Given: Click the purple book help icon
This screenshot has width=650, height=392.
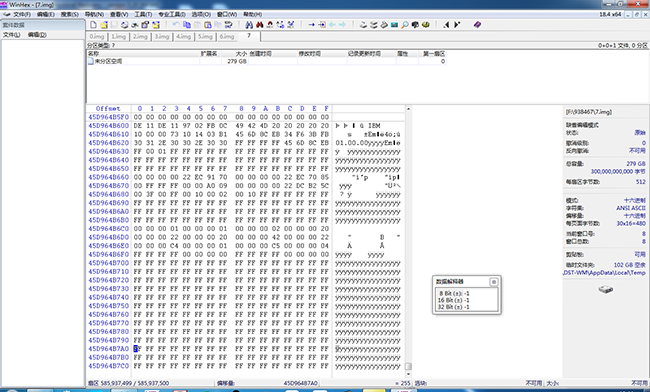Looking at the screenshot, I should pyautogui.click(x=477, y=25).
